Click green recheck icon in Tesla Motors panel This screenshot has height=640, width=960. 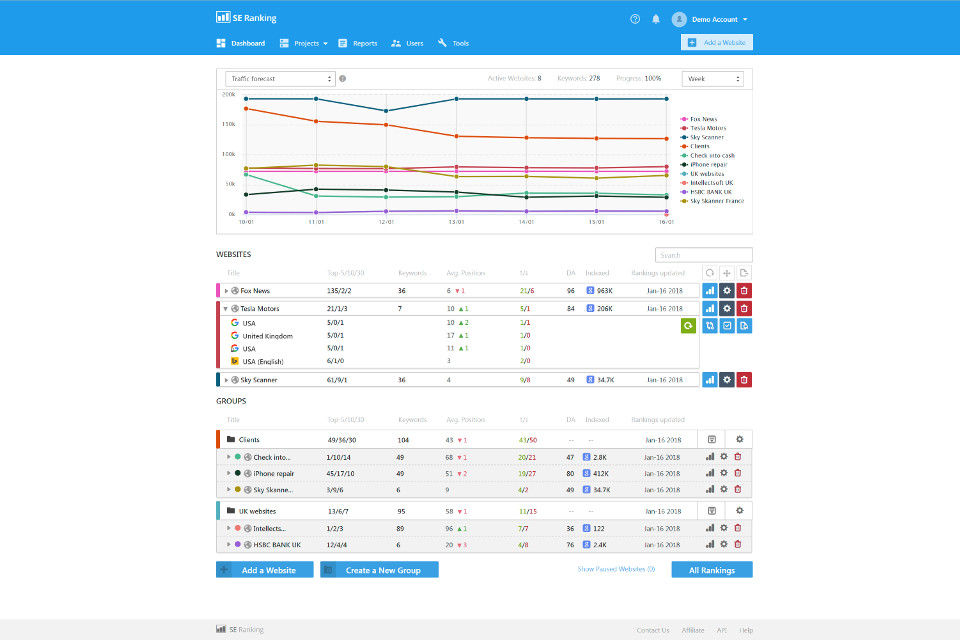pyautogui.click(x=688, y=326)
